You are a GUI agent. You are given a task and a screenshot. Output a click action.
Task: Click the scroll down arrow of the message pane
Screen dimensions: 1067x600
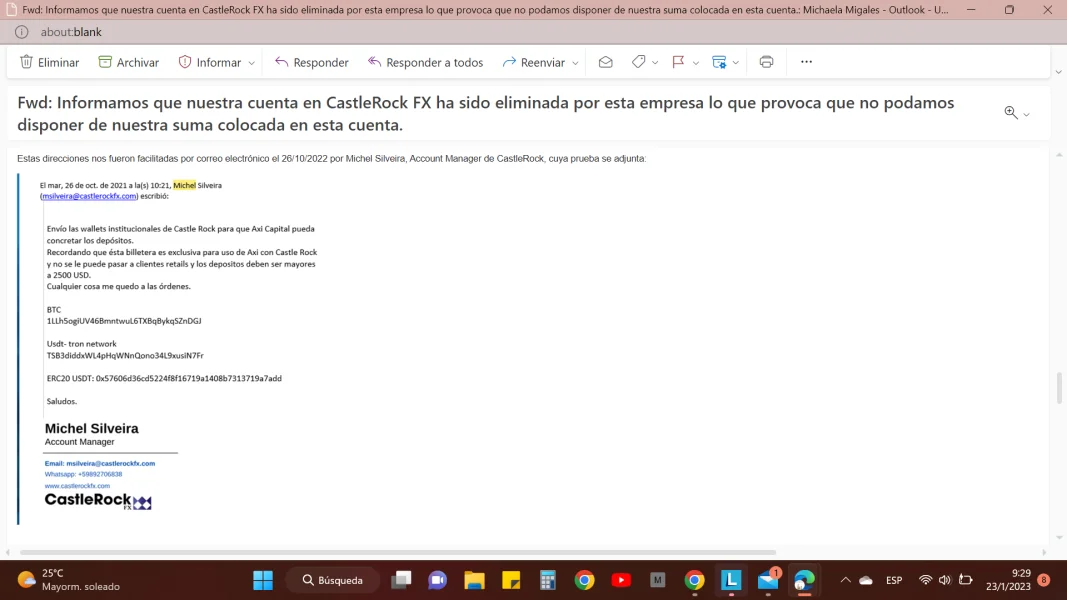1059,538
